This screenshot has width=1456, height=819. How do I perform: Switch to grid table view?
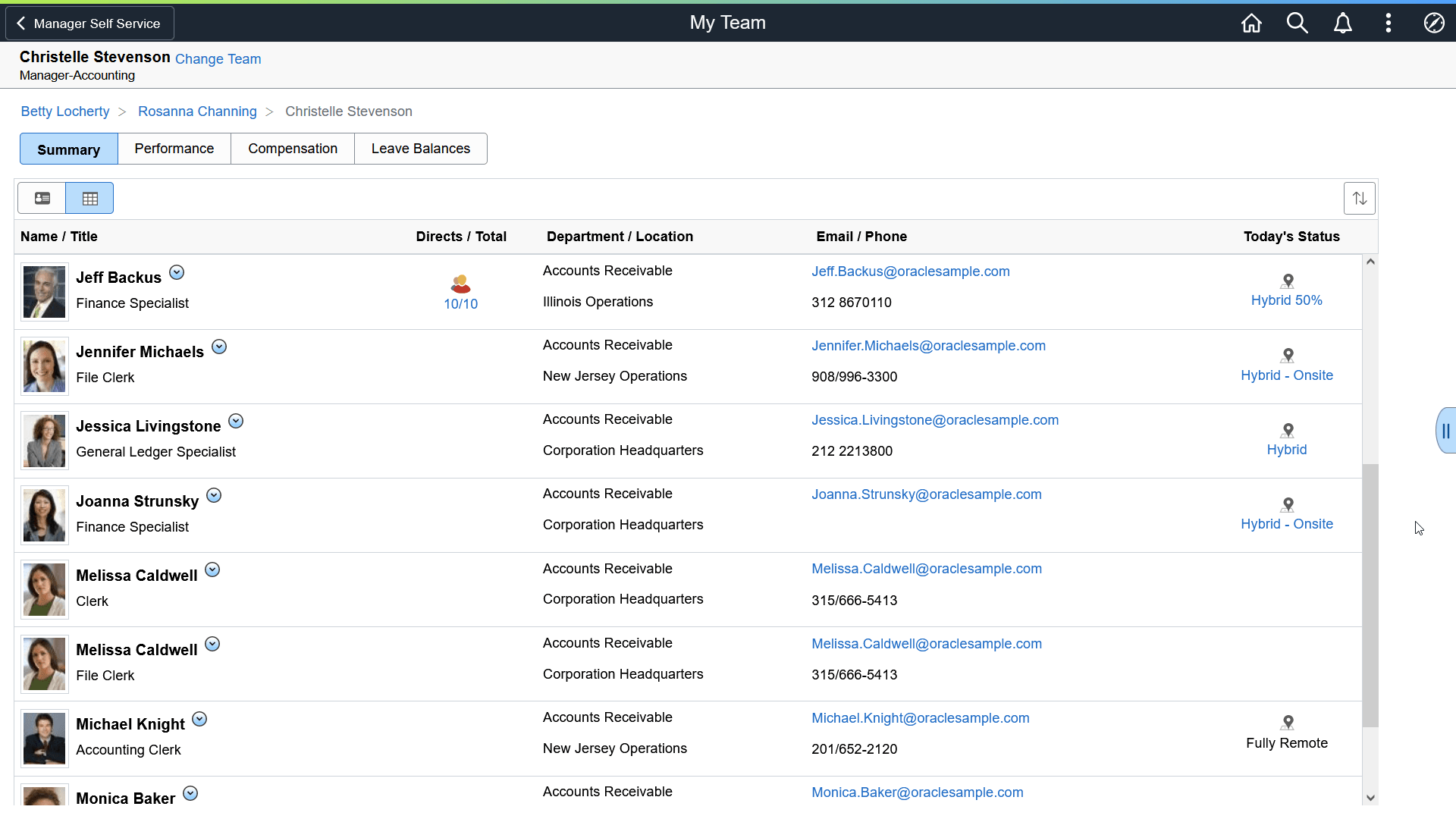[89, 199]
